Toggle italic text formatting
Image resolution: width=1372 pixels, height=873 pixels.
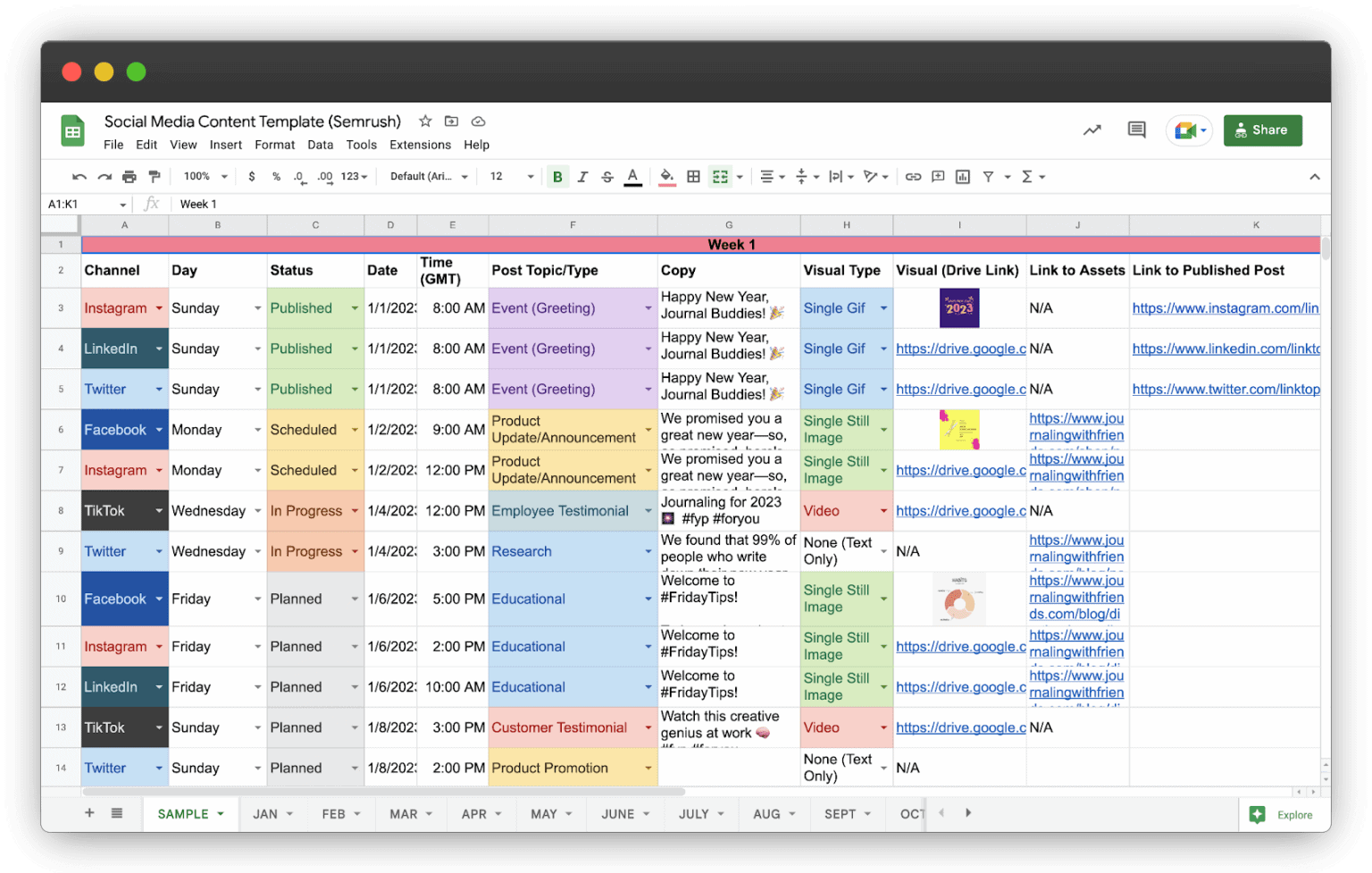coord(582,177)
